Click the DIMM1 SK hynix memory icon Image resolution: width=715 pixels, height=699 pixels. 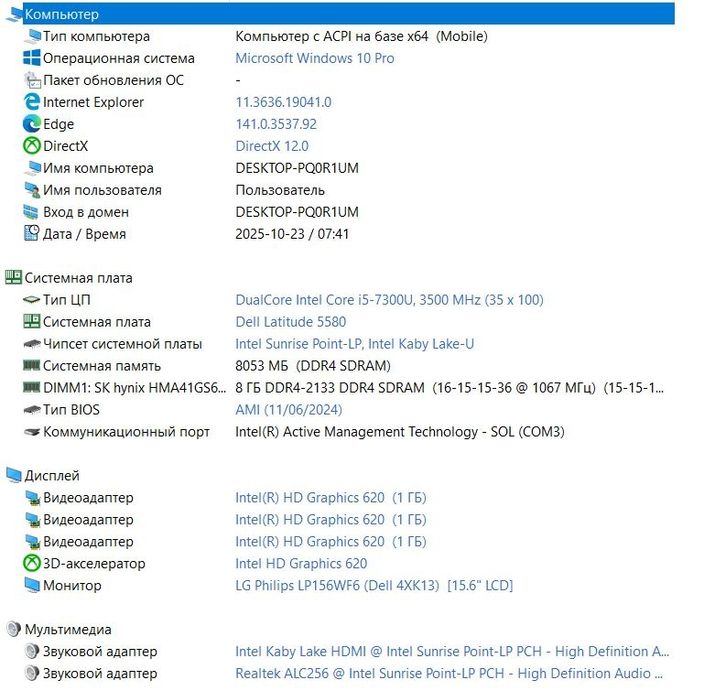pos(32,387)
